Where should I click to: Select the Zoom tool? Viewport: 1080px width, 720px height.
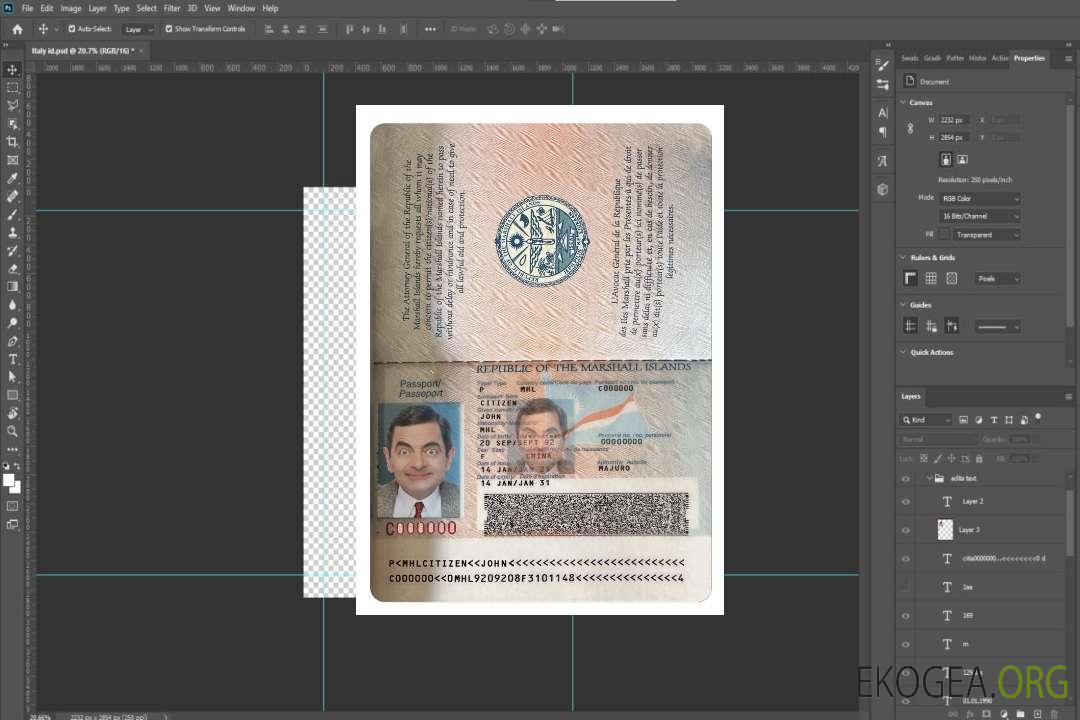tap(12, 431)
